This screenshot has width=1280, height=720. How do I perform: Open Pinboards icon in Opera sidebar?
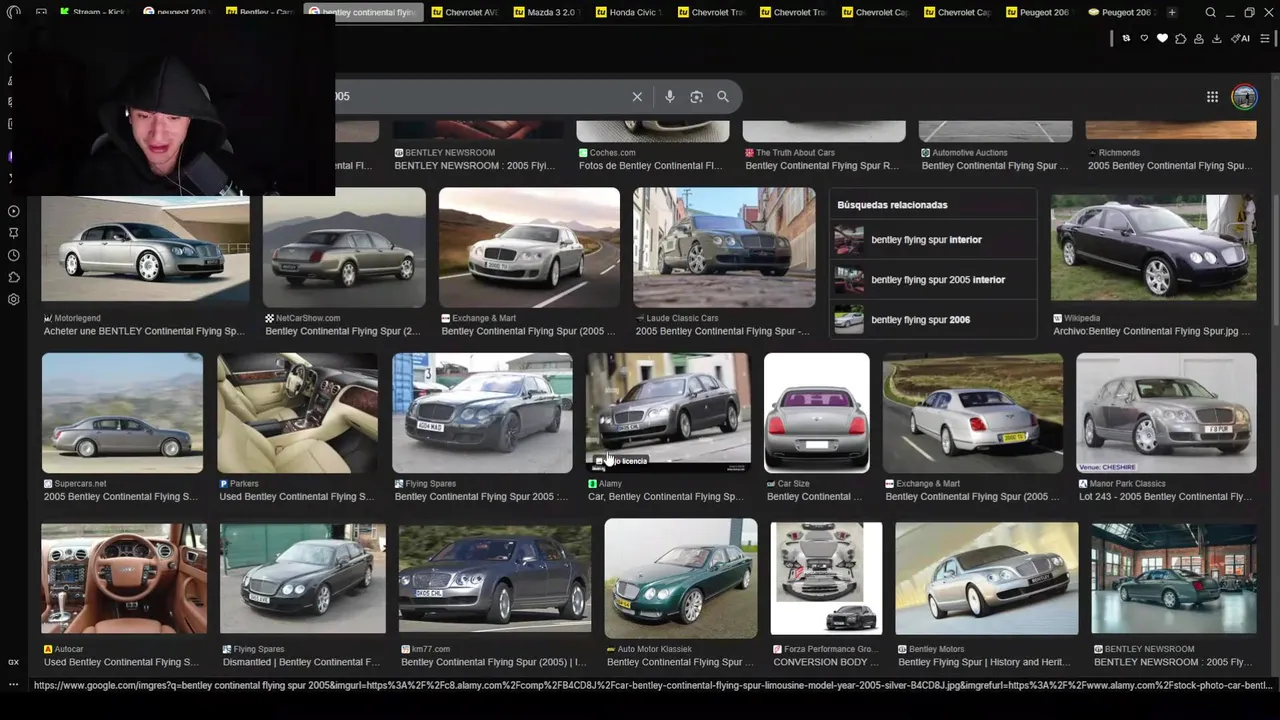point(14,233)
